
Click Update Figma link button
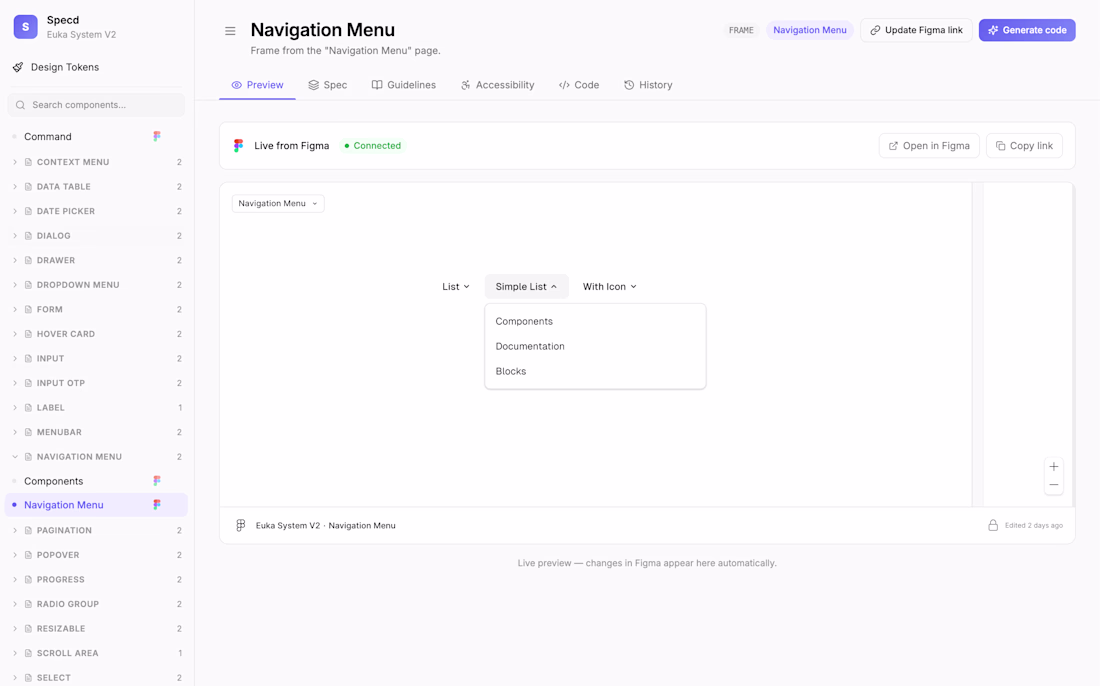(916, 30)
